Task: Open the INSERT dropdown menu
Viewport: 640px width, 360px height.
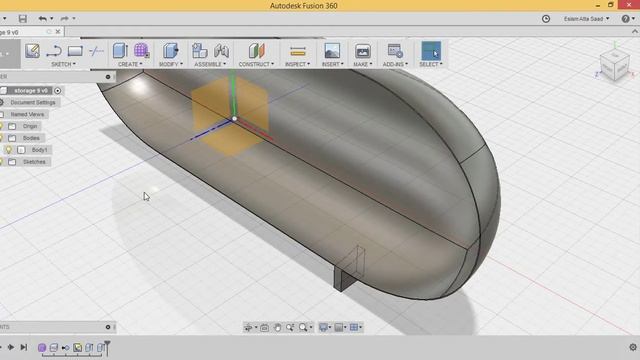Action: 333,64
